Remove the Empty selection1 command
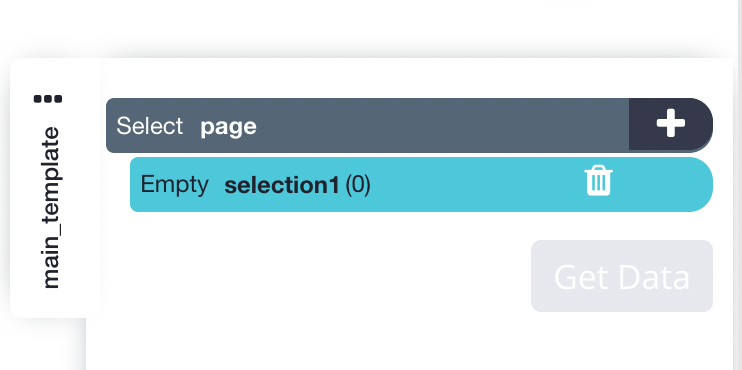 pyautogui.click(x=599, y=180)
